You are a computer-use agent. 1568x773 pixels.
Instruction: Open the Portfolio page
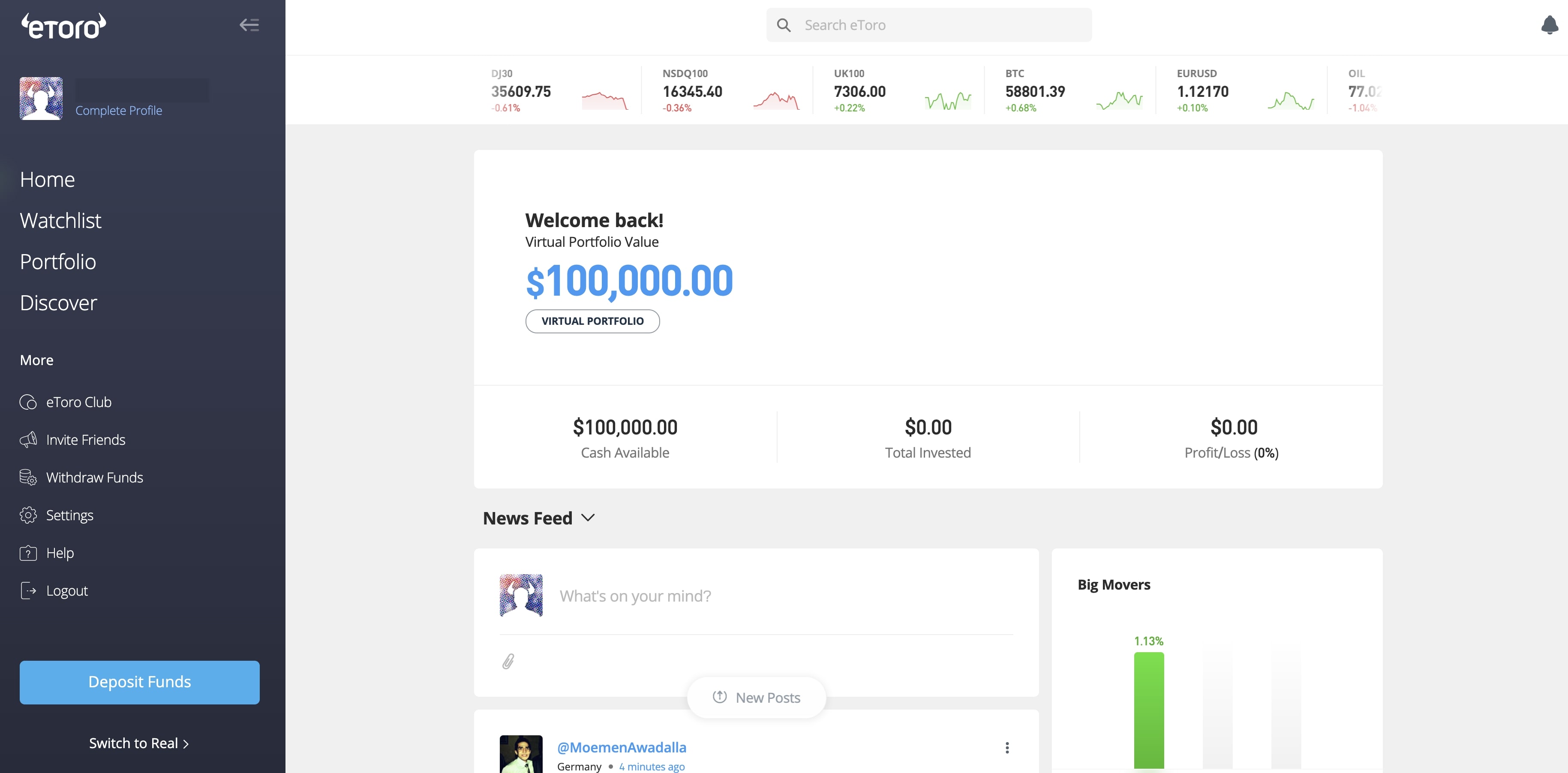(58, 262)
